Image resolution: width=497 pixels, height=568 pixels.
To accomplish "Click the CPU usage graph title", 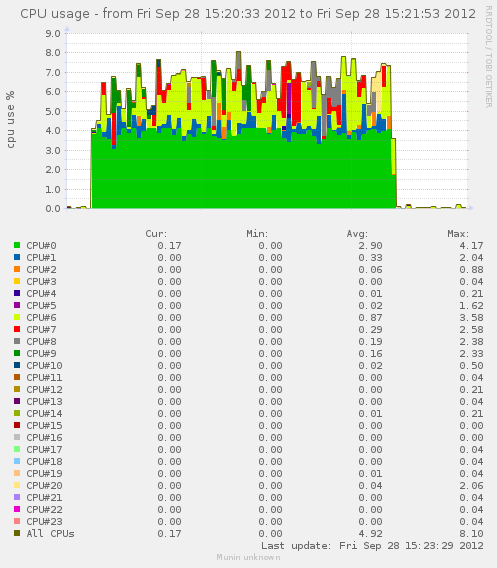I will 248,14.
